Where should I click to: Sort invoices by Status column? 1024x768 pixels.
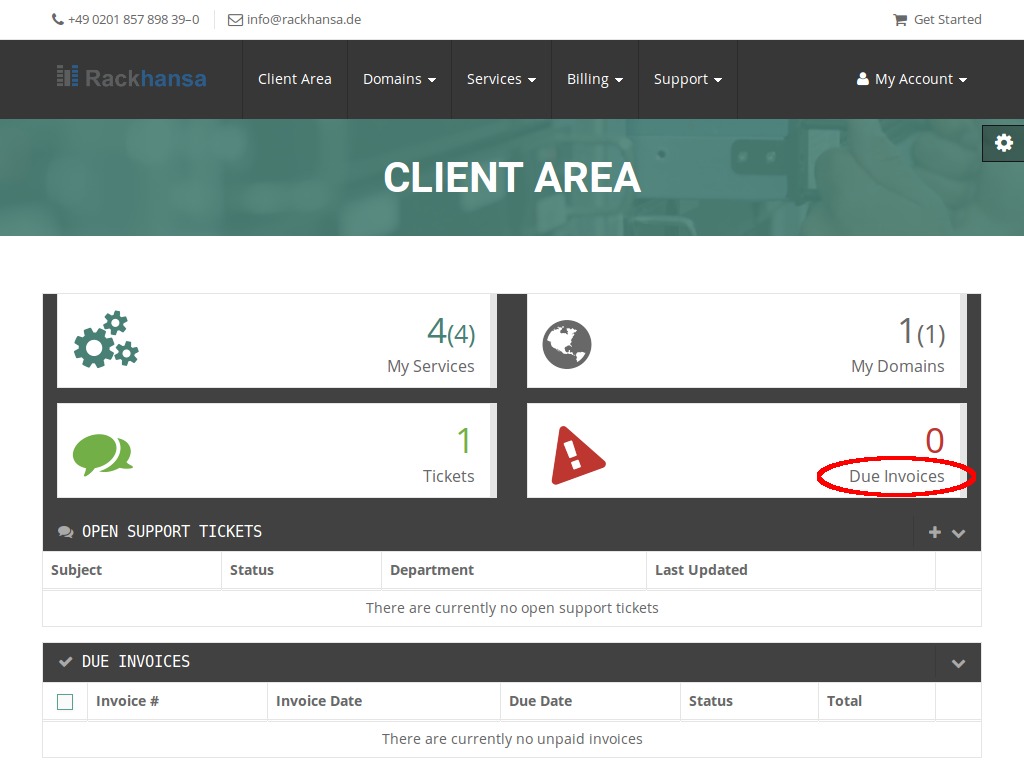click(711, 701)
